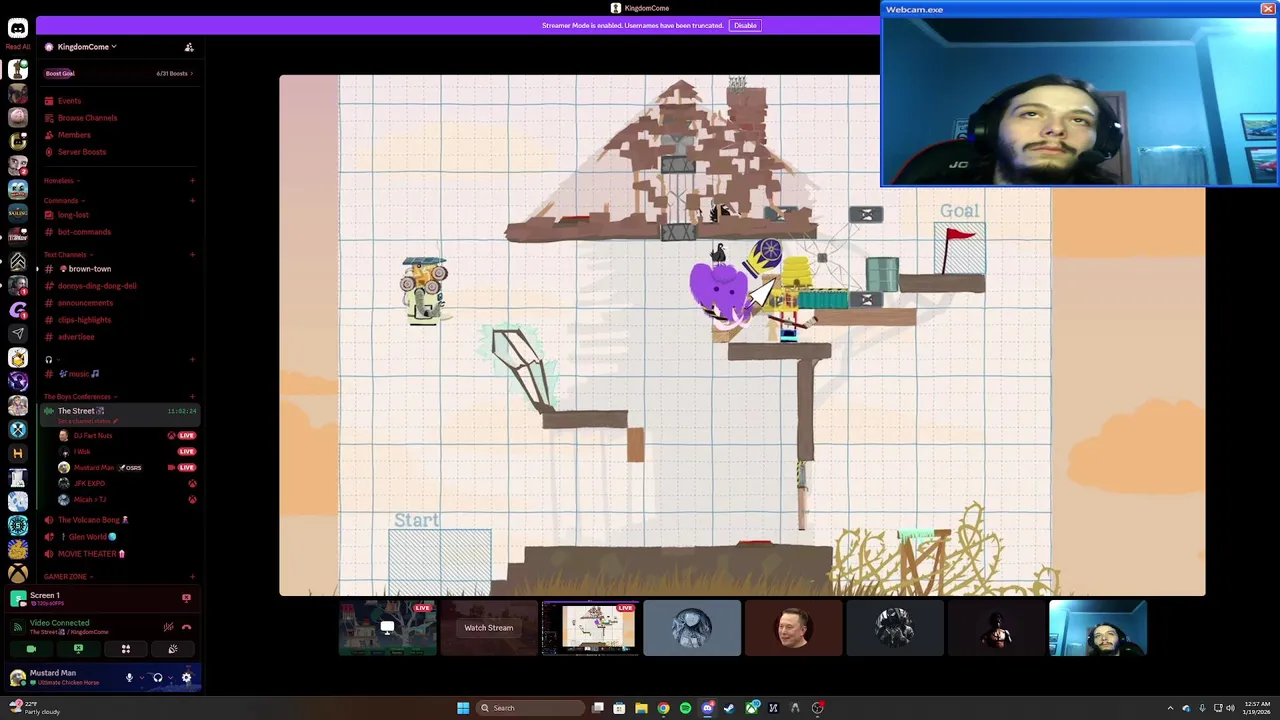Open the soundboard button

tap(173, 649)
